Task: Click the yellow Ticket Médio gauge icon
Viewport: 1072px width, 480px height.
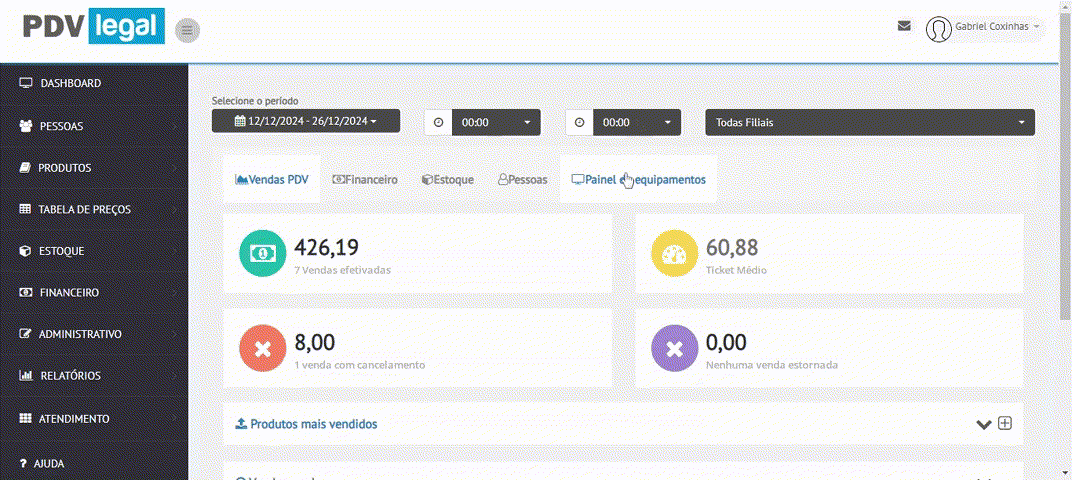Action: (673, 253)
